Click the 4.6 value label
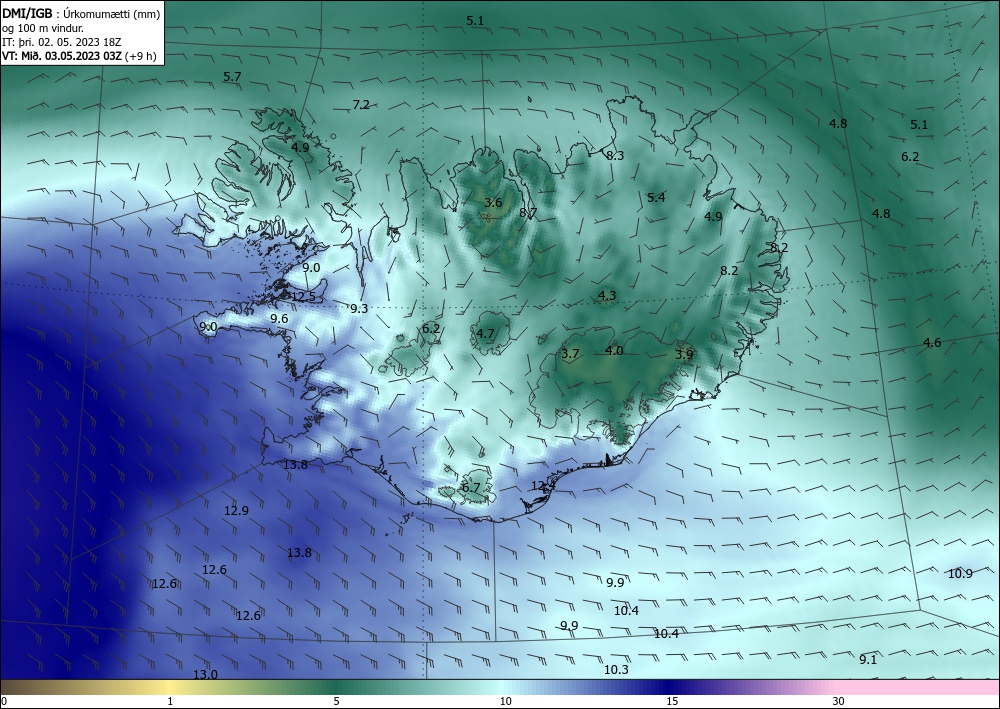 coord(932,343)
